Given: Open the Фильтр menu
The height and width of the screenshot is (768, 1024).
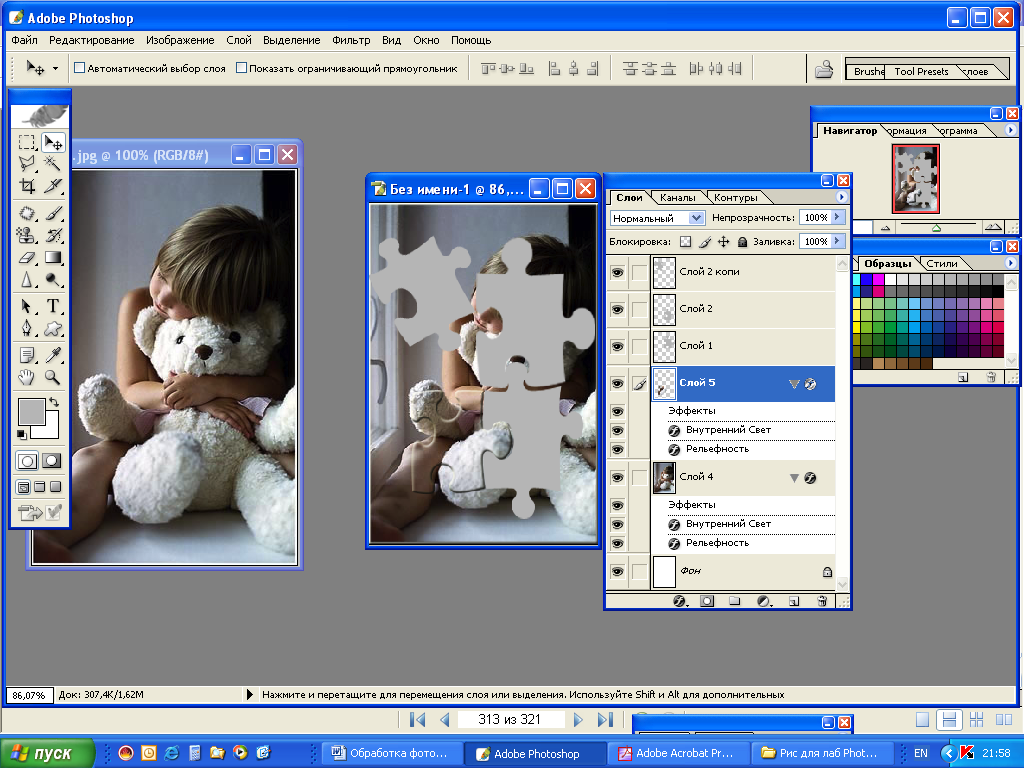Looking at the screenshot, I should click(x=351, y=40).
